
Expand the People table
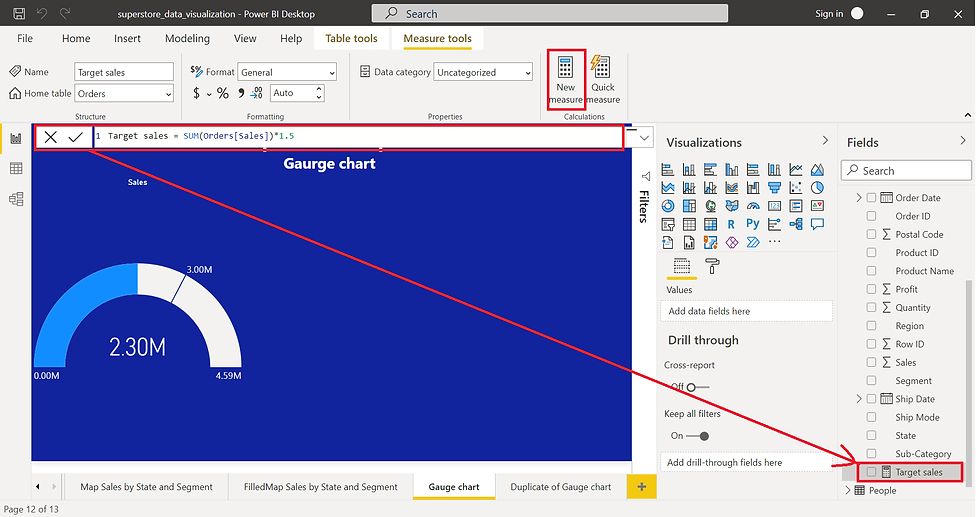(x=848, y=490)
